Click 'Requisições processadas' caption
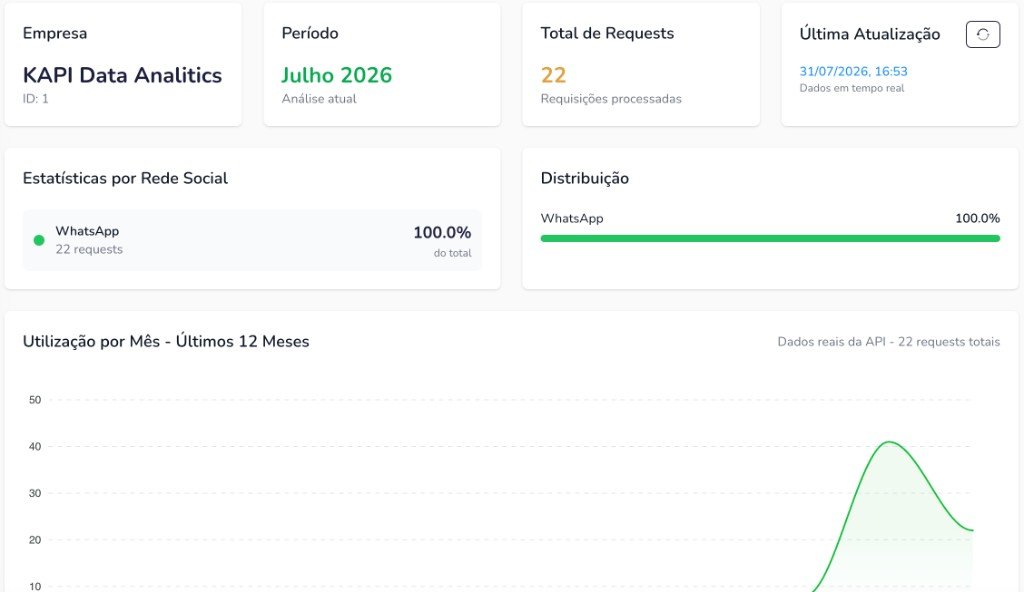Screen dimensions: 1024x592 [x=611, y=99]
